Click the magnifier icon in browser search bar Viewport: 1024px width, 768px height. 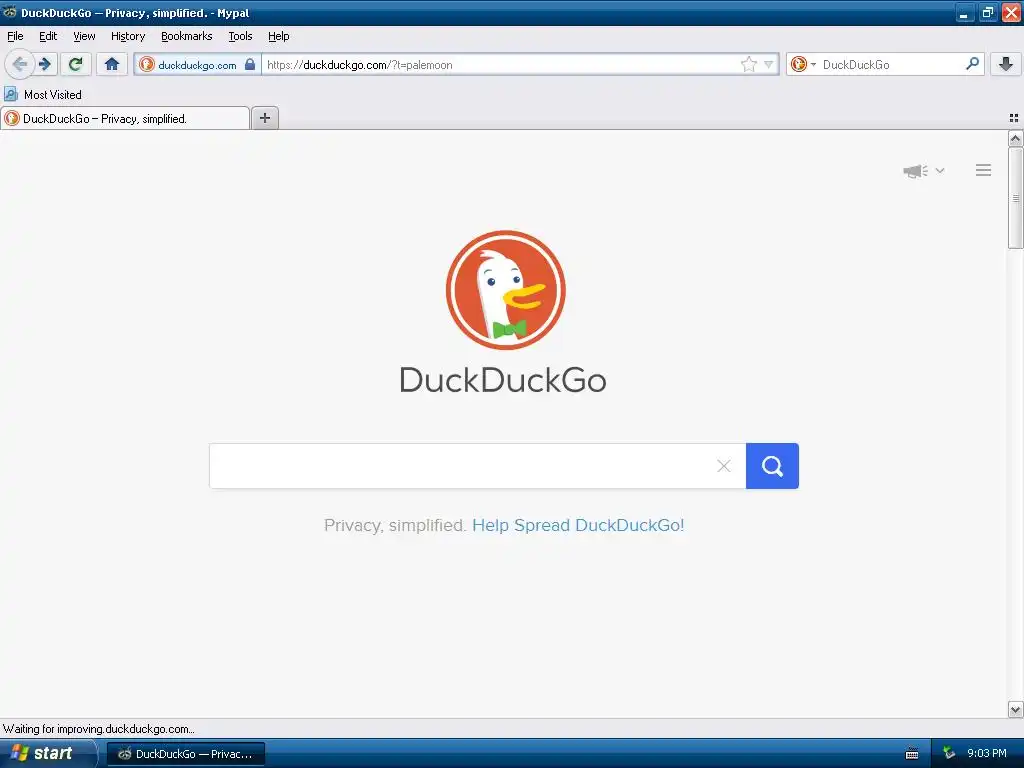[x=972, y=63]
